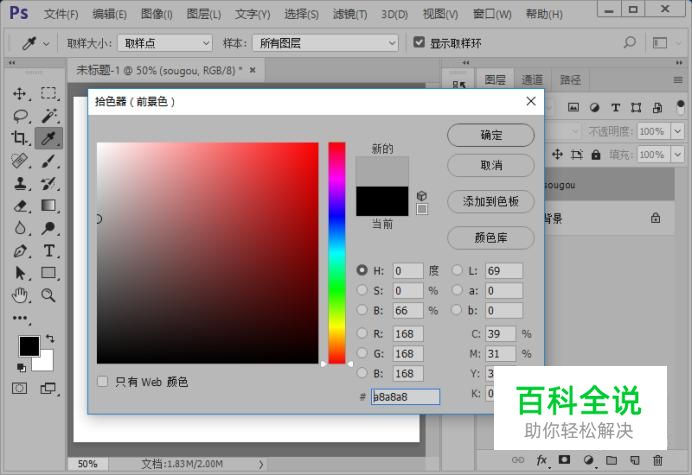Open the 图像(I) menu
The width and height of the screenshot is (692, 475).
pyautogui.click(x=157, y=14)
